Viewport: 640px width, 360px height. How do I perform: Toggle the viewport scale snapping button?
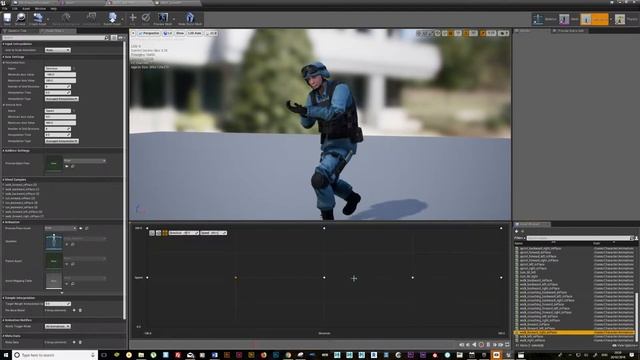(483, 33)
